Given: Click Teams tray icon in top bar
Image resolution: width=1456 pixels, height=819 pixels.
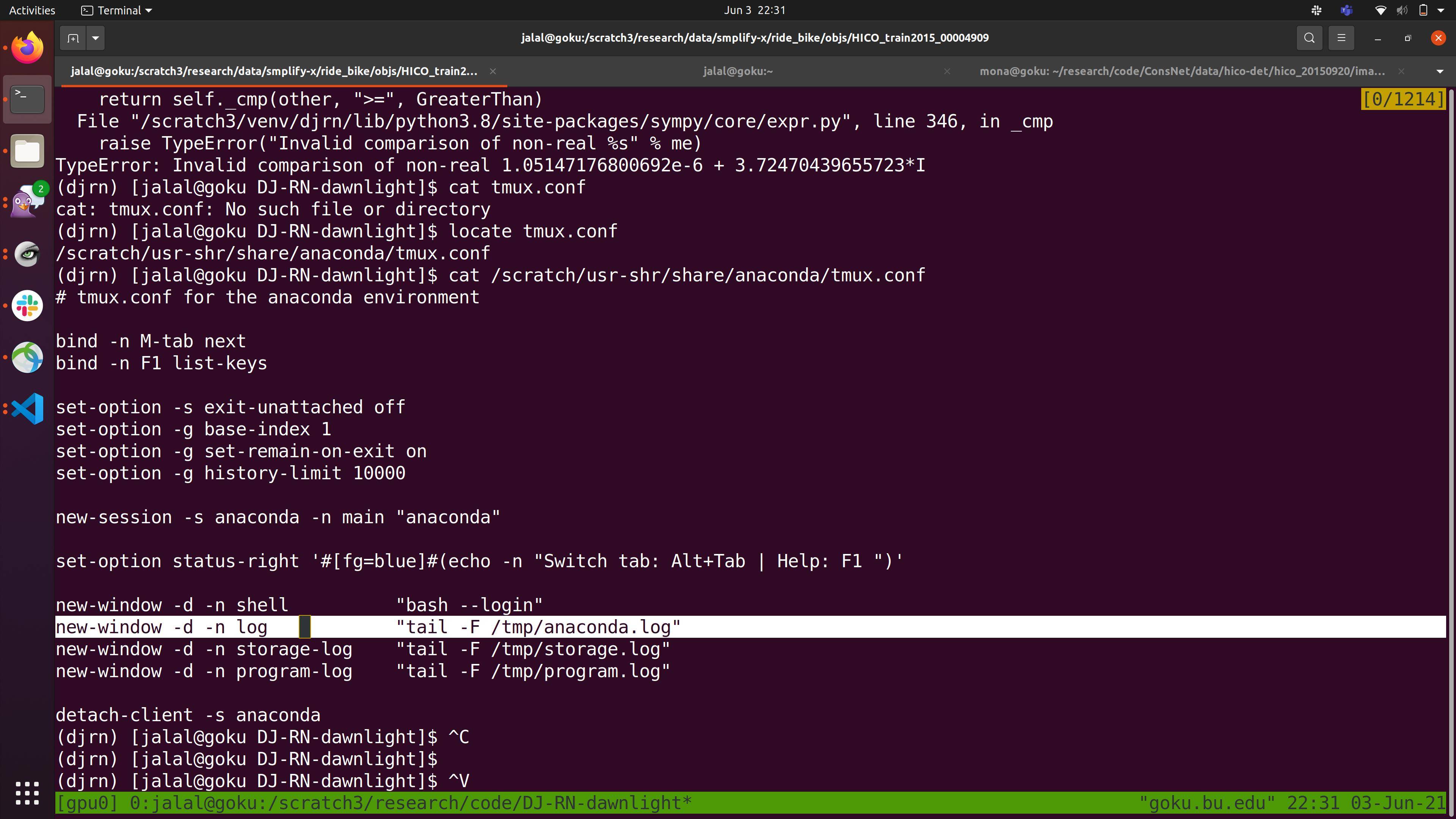Looking at the screenshot, I should (1346, 10).
